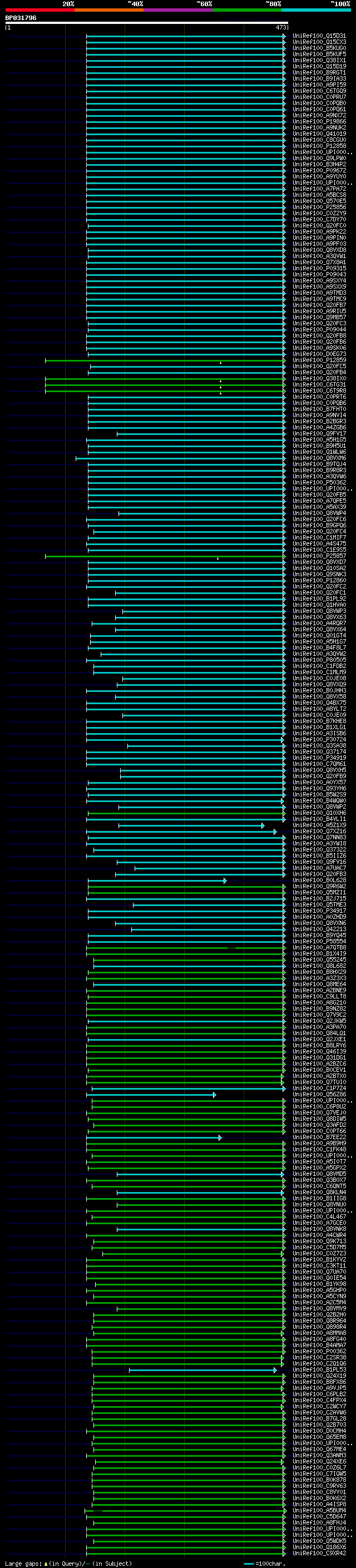
Task: Select the label UniRef100_P19866
Action: (319, 121)
